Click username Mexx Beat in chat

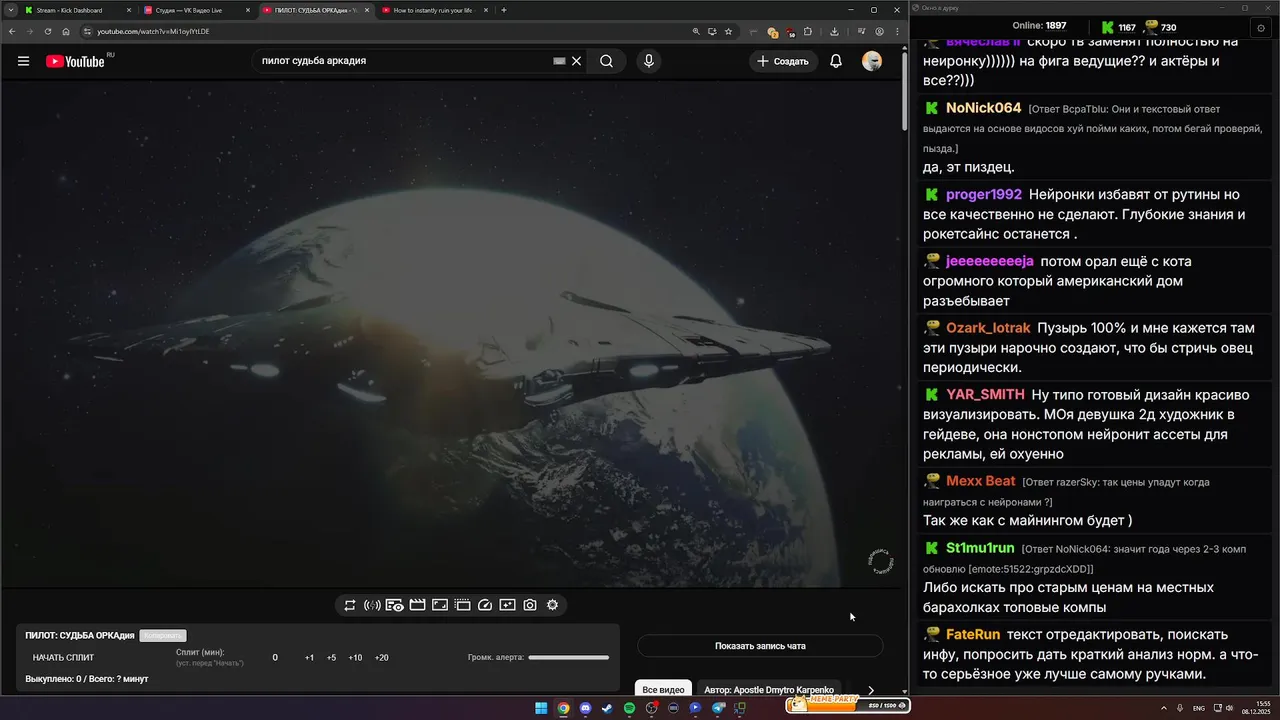point(981,481)
